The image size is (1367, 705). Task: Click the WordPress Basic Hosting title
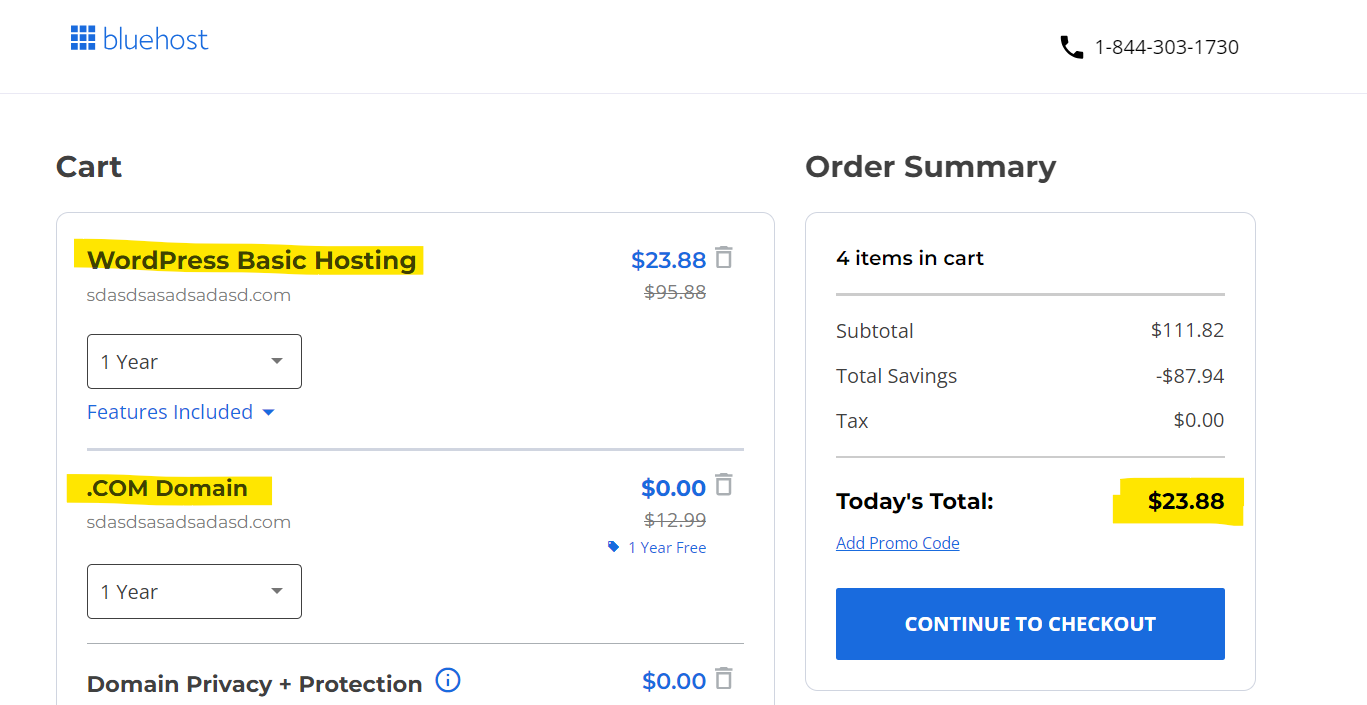point(251,260)
